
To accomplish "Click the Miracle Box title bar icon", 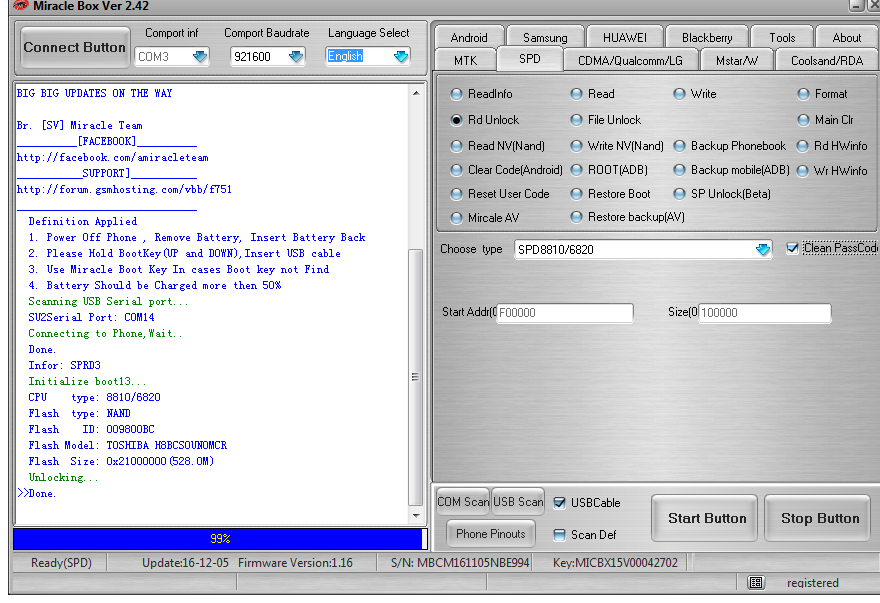I will click(x=19, y=6).
